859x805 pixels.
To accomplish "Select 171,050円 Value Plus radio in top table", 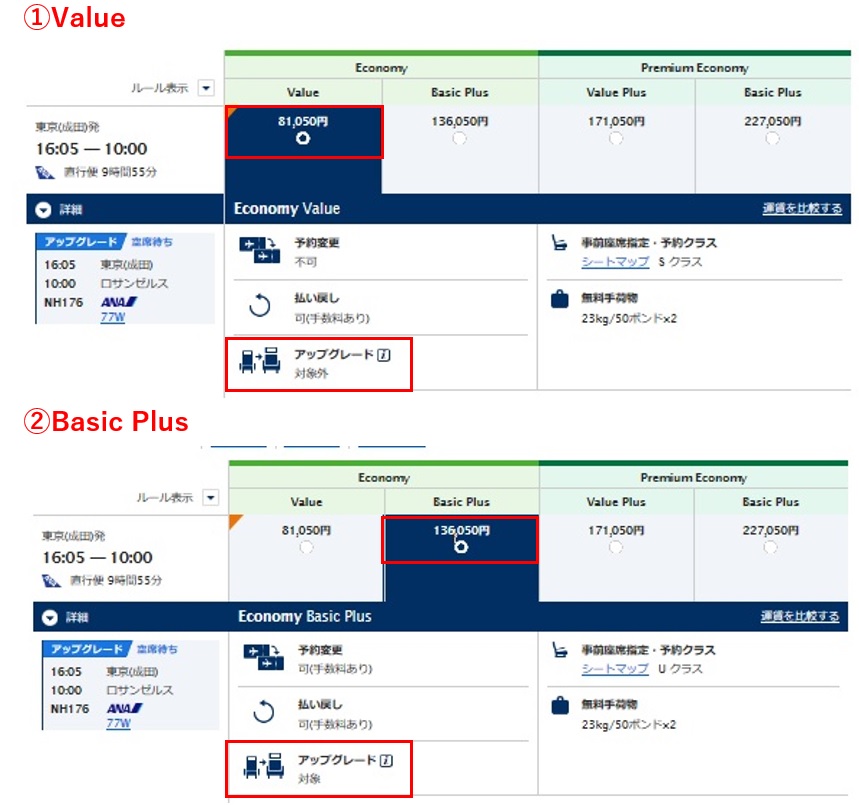I will coord(616,139).
